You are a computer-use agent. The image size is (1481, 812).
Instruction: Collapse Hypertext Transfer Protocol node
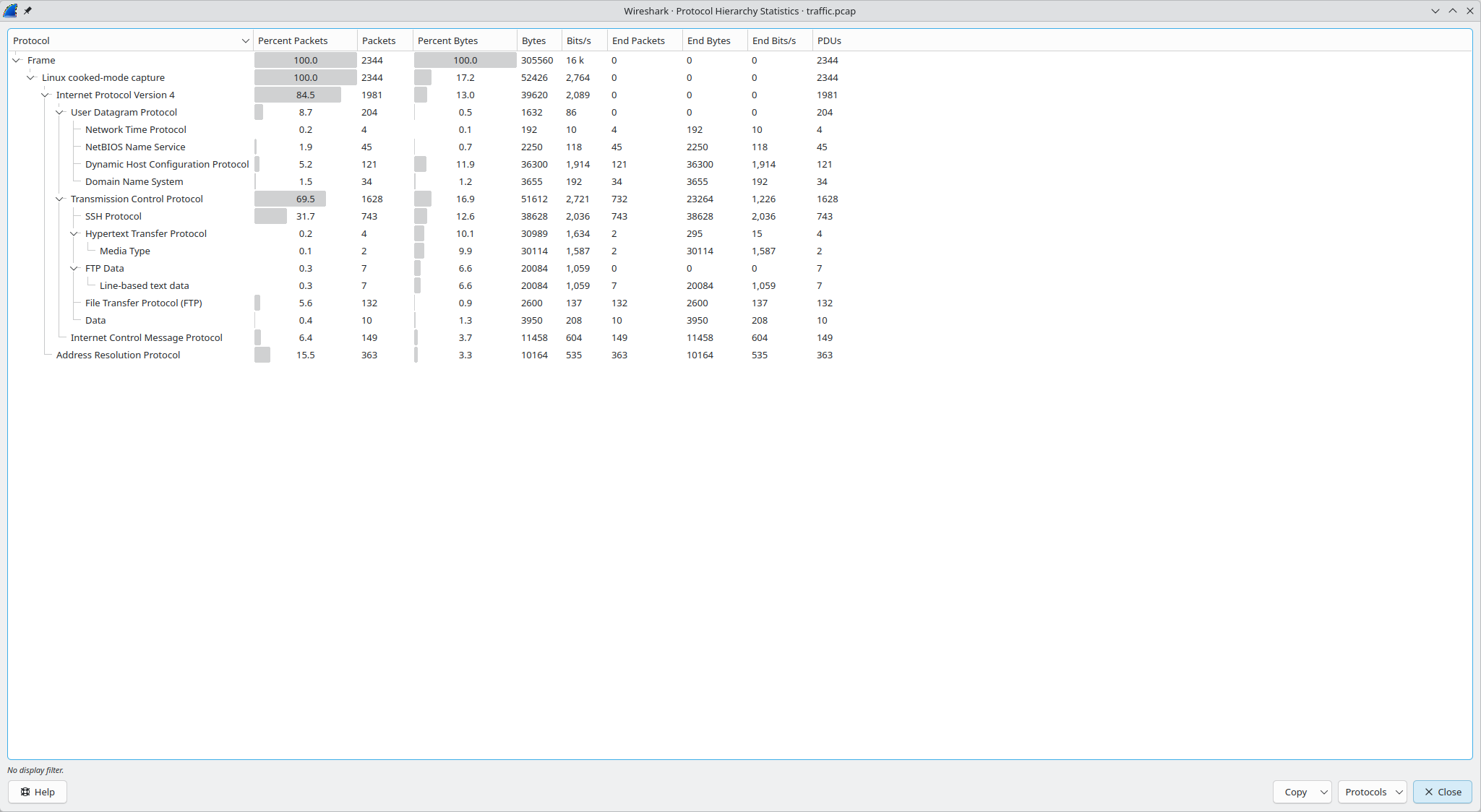click(x=74, y=233)
